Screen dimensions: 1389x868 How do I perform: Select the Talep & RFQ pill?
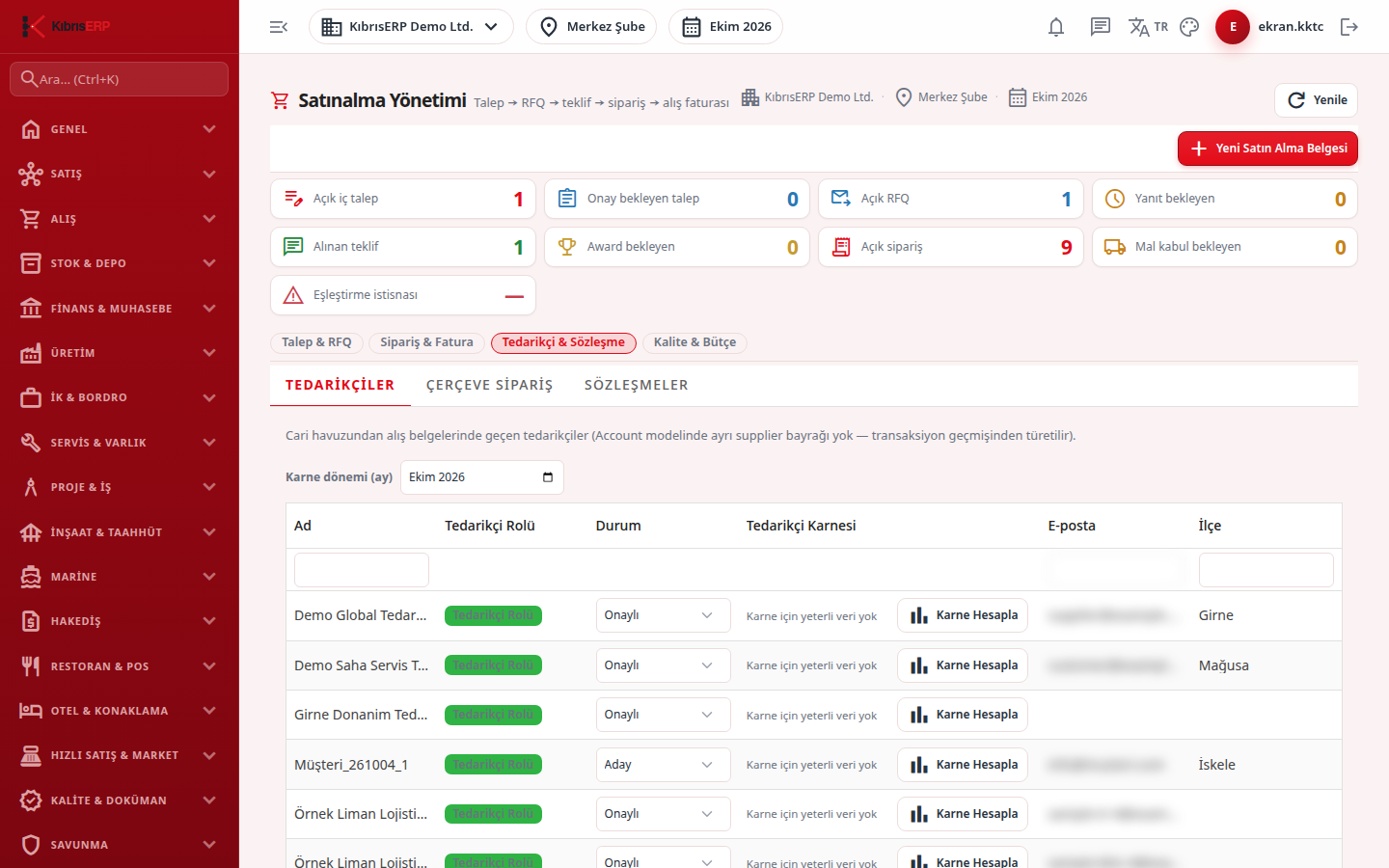coord(316,342)
